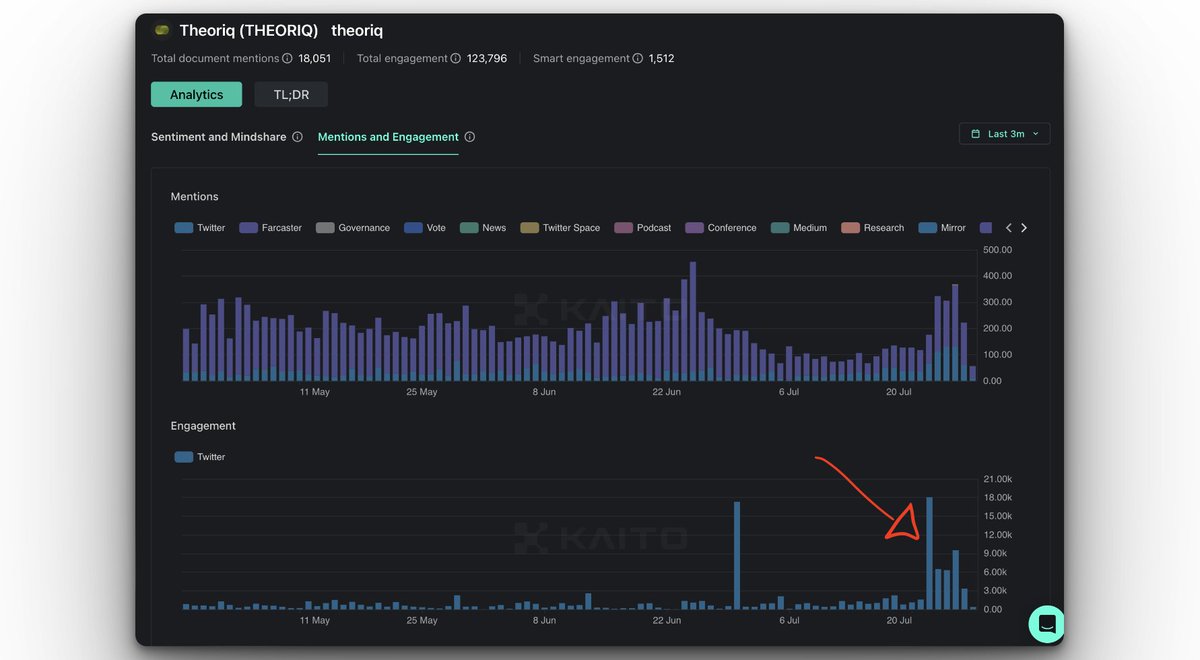Screen dimensions: 1200x660
Task: Toggle Twitter series in Engagement legend
Action: (x=200, y=457)
